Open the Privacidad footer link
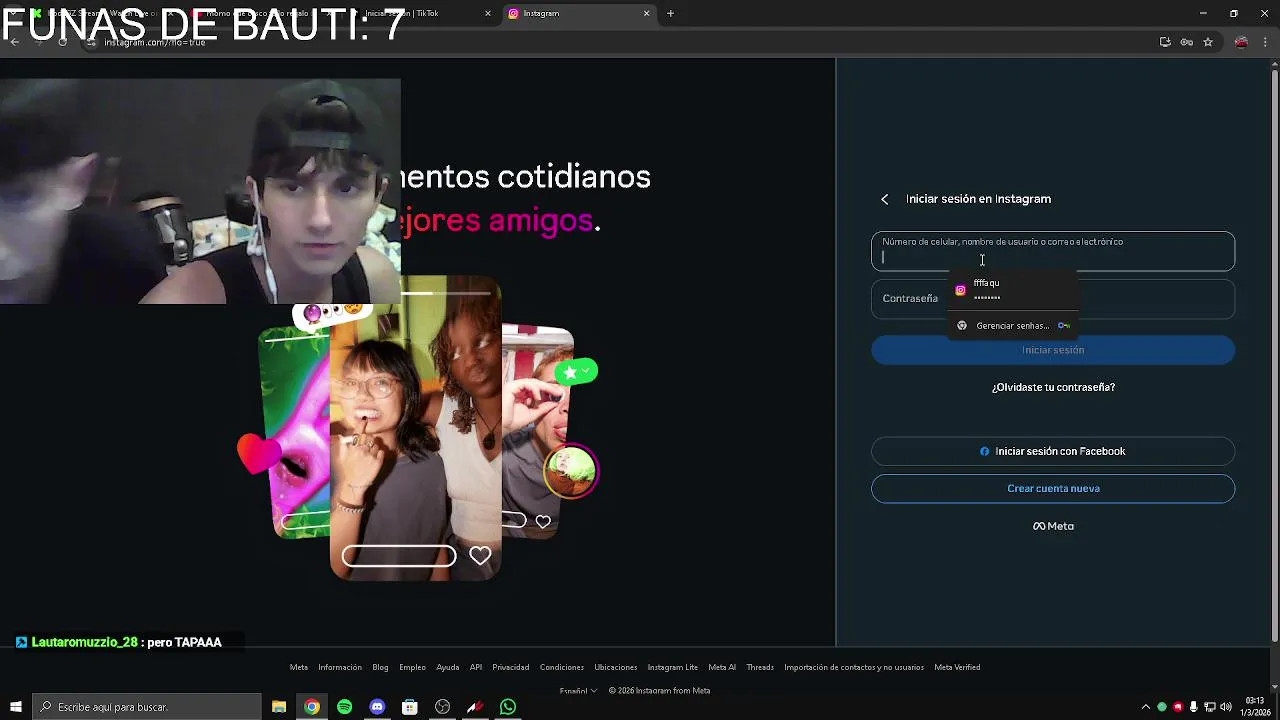The image size is (1280, 720). 511,667
